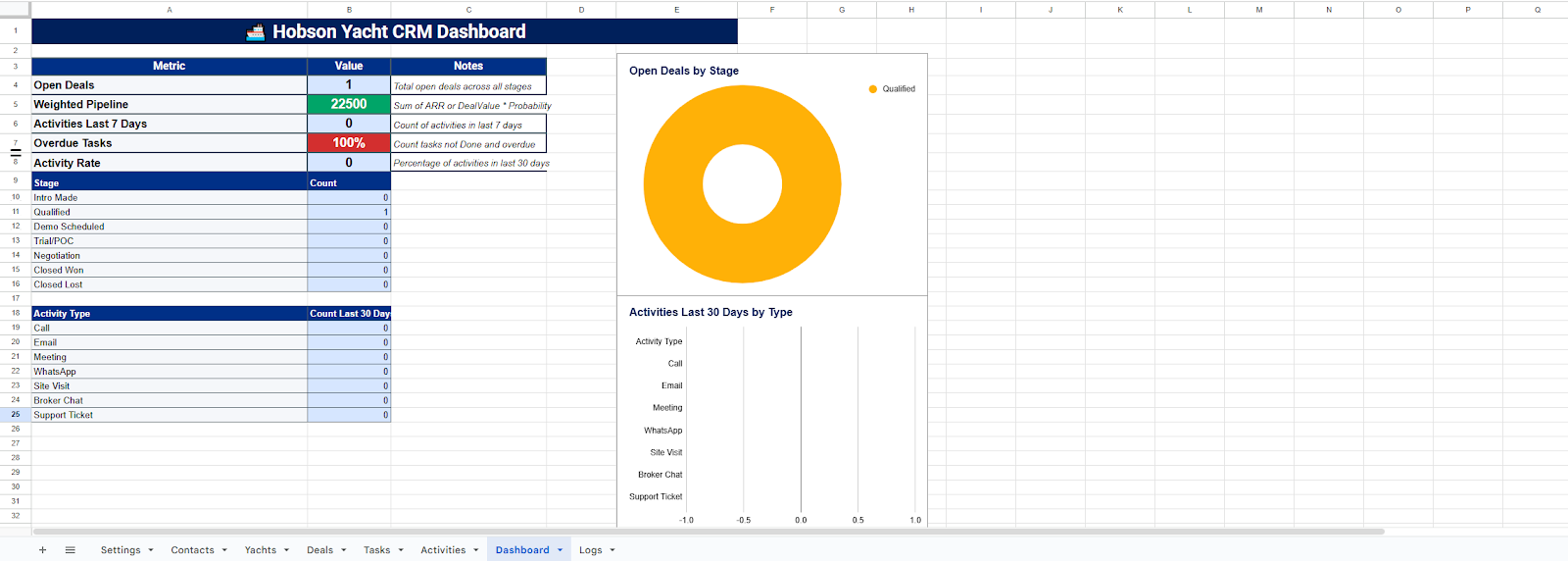Open the Tasks tab dropdown arrow
The height and width of the screenshot is (561, 1568).
[x=401, y=550]
